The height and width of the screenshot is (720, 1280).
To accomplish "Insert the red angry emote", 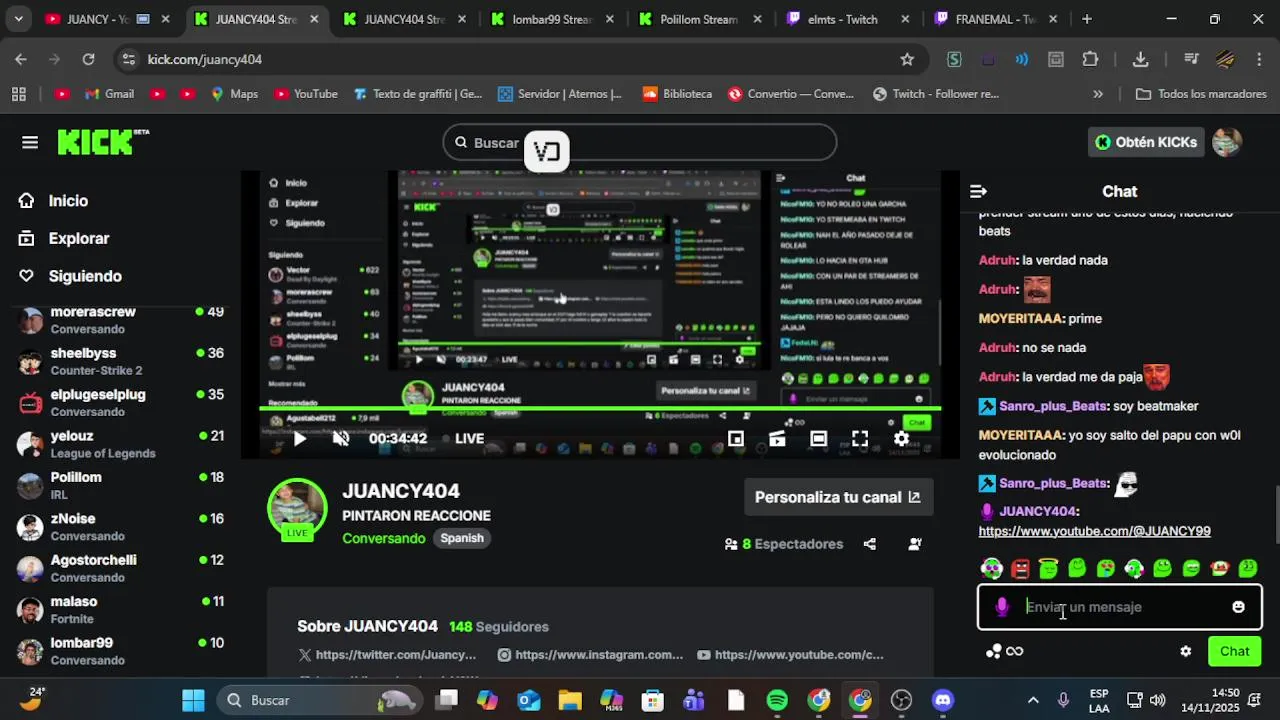I will coord(1020,569).
